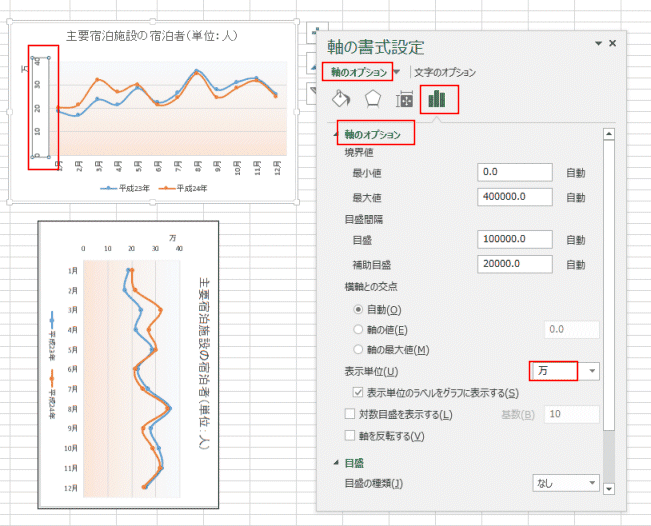Open the 目盛の種類 dropdown
Screen dimensions: 651x526
pos(566,483)
